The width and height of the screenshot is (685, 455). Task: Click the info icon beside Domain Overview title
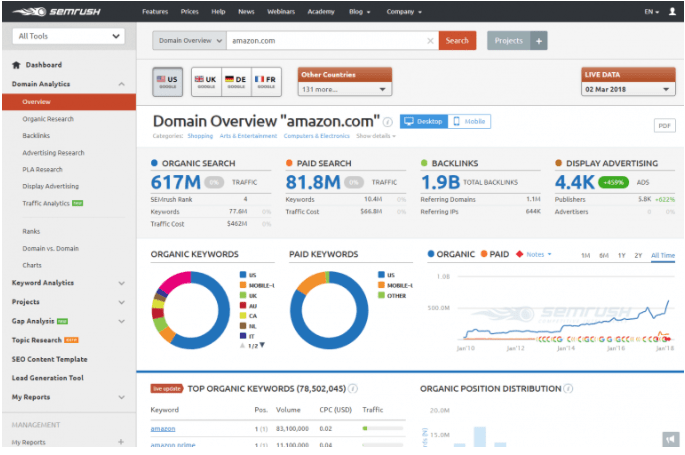point(388,122)
